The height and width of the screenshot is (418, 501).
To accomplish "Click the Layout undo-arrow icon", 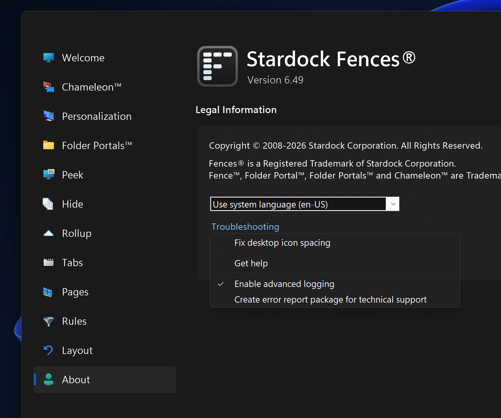I will [x=48, y=350].
